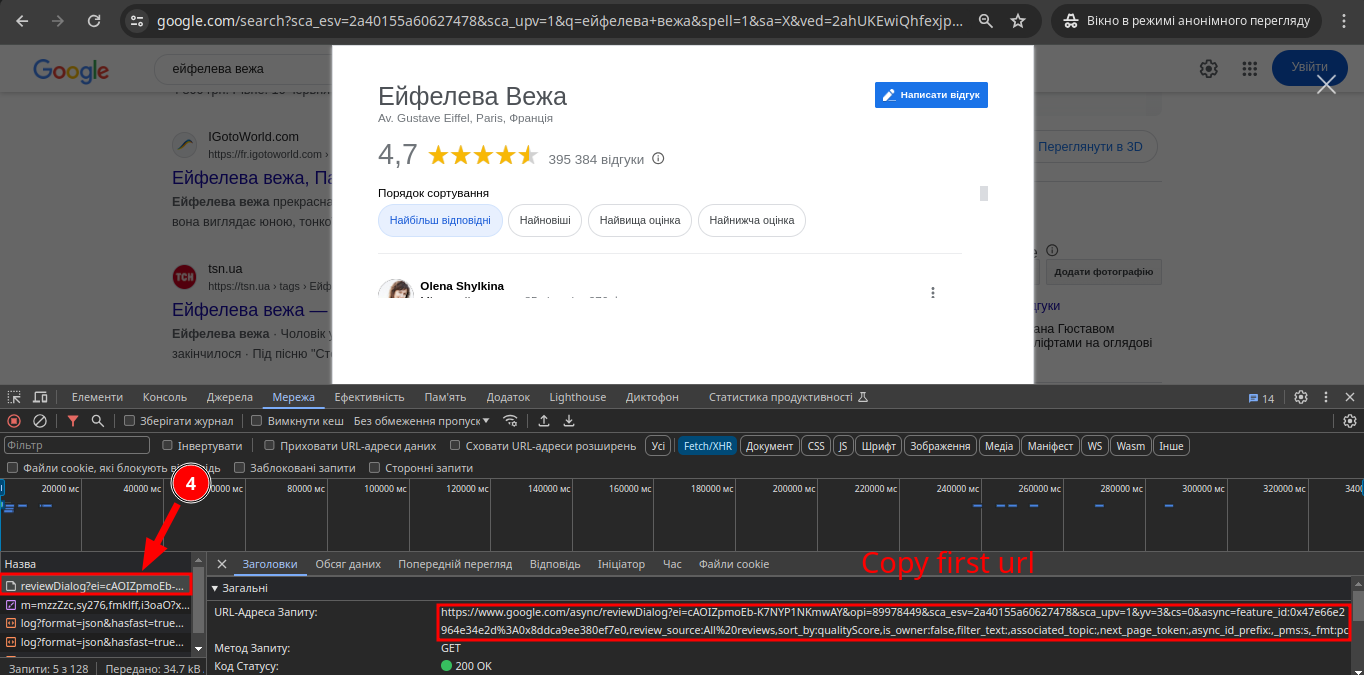Viewport: 1364px width, 675px height.
Task: Click the import HAR upload icon
Action: tap(544, 421)
